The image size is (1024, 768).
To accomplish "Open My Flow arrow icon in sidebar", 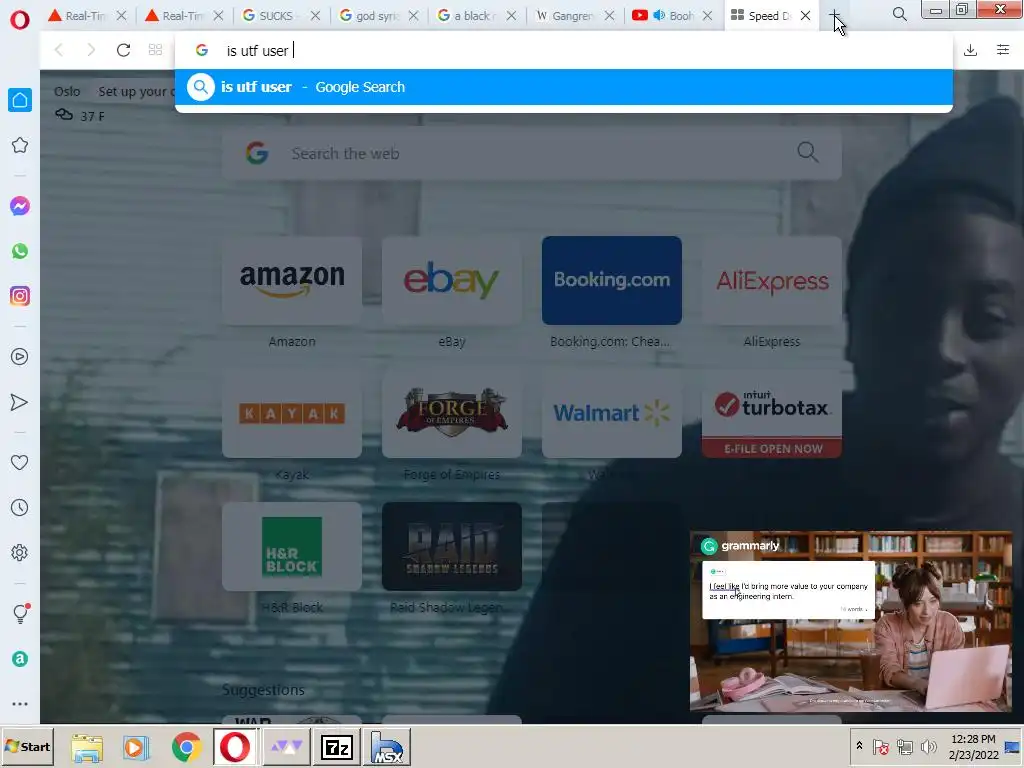I will click(20, 402).
